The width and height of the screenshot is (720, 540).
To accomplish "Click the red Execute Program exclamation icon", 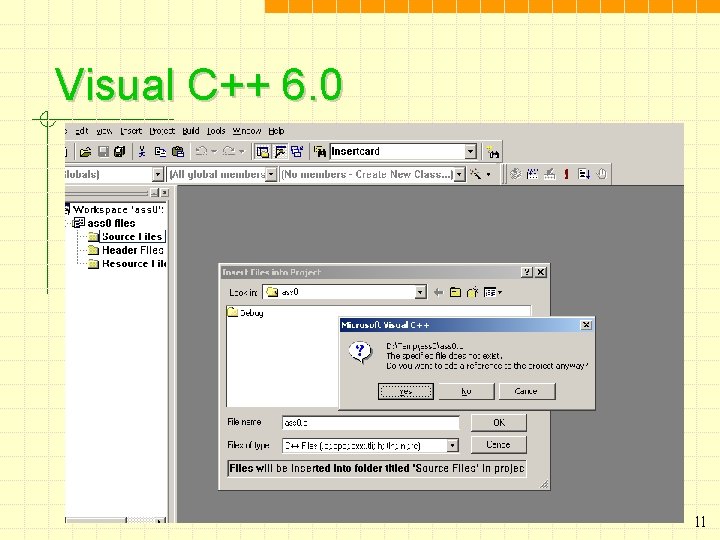I will (x=567, y=174).
